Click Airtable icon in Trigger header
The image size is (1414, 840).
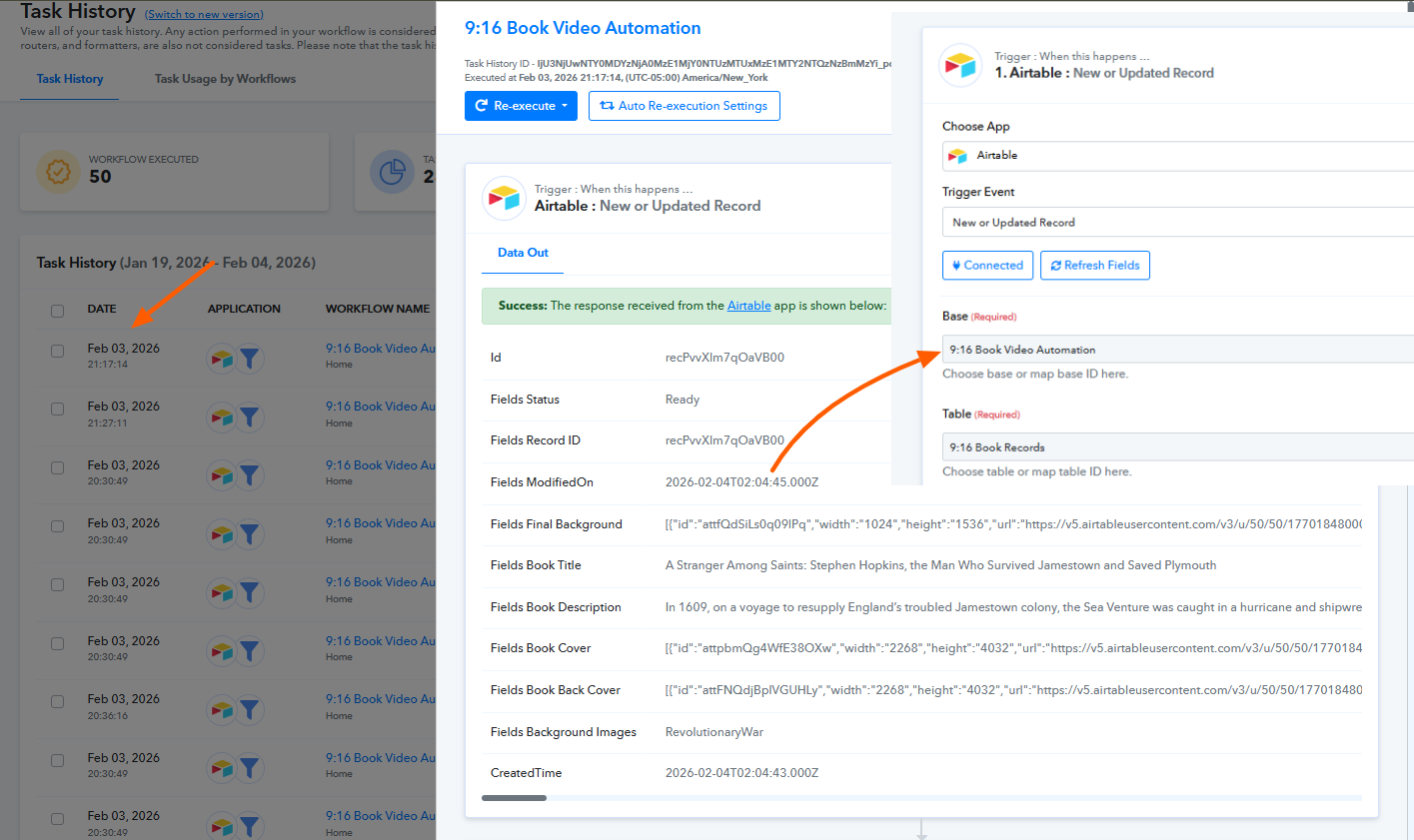coord(505,198)
